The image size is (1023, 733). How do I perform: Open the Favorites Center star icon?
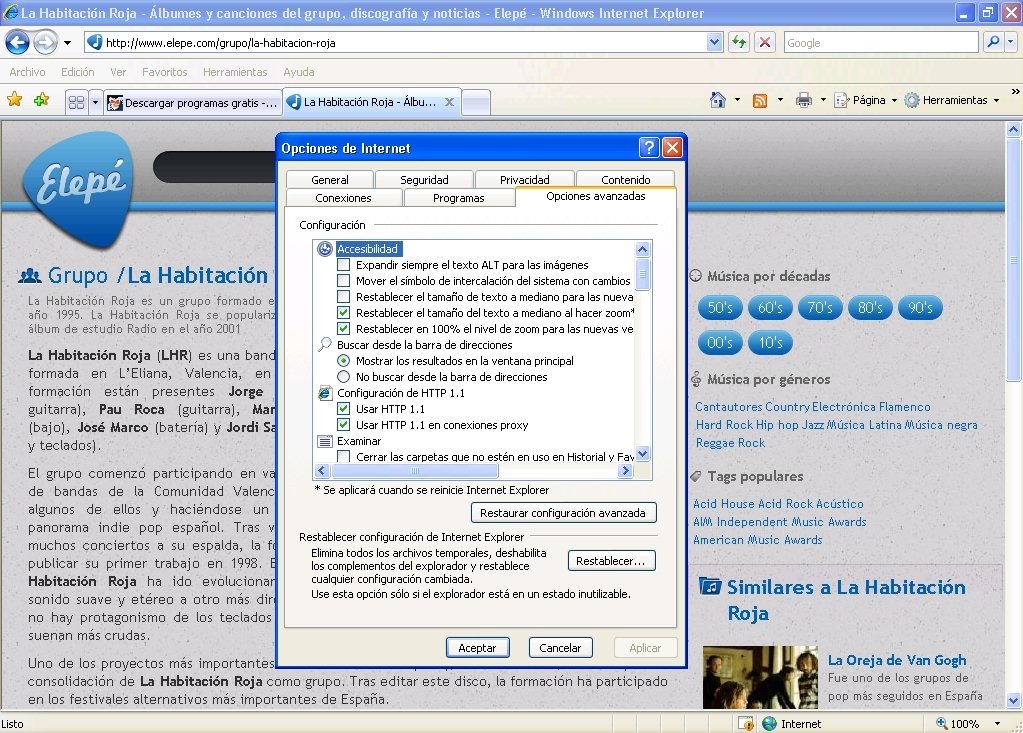(14, 100)
